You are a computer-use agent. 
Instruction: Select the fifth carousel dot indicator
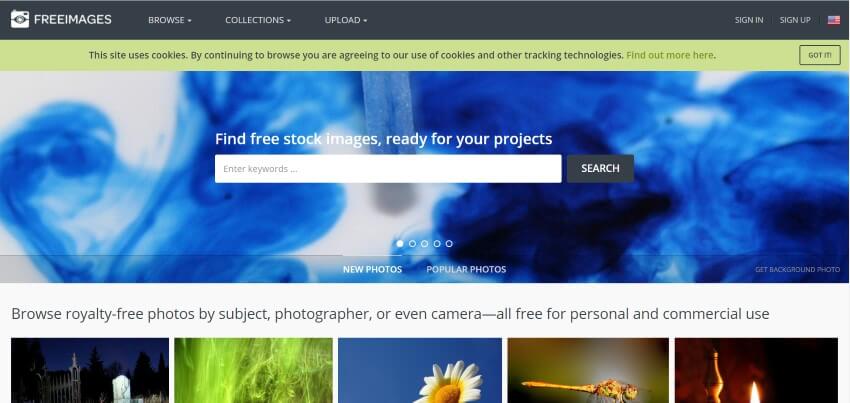449,244
